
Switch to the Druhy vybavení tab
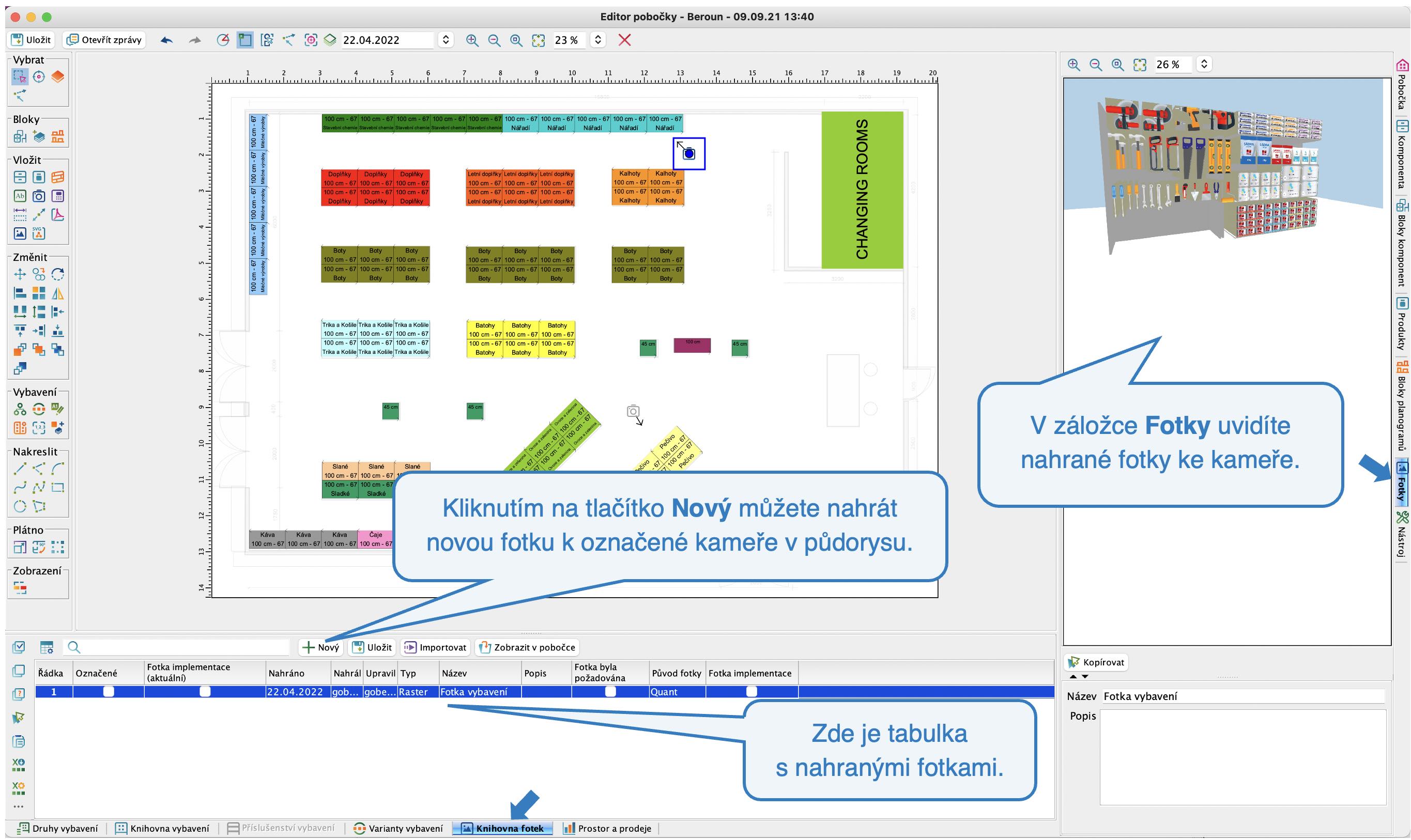tap(58, 828)
